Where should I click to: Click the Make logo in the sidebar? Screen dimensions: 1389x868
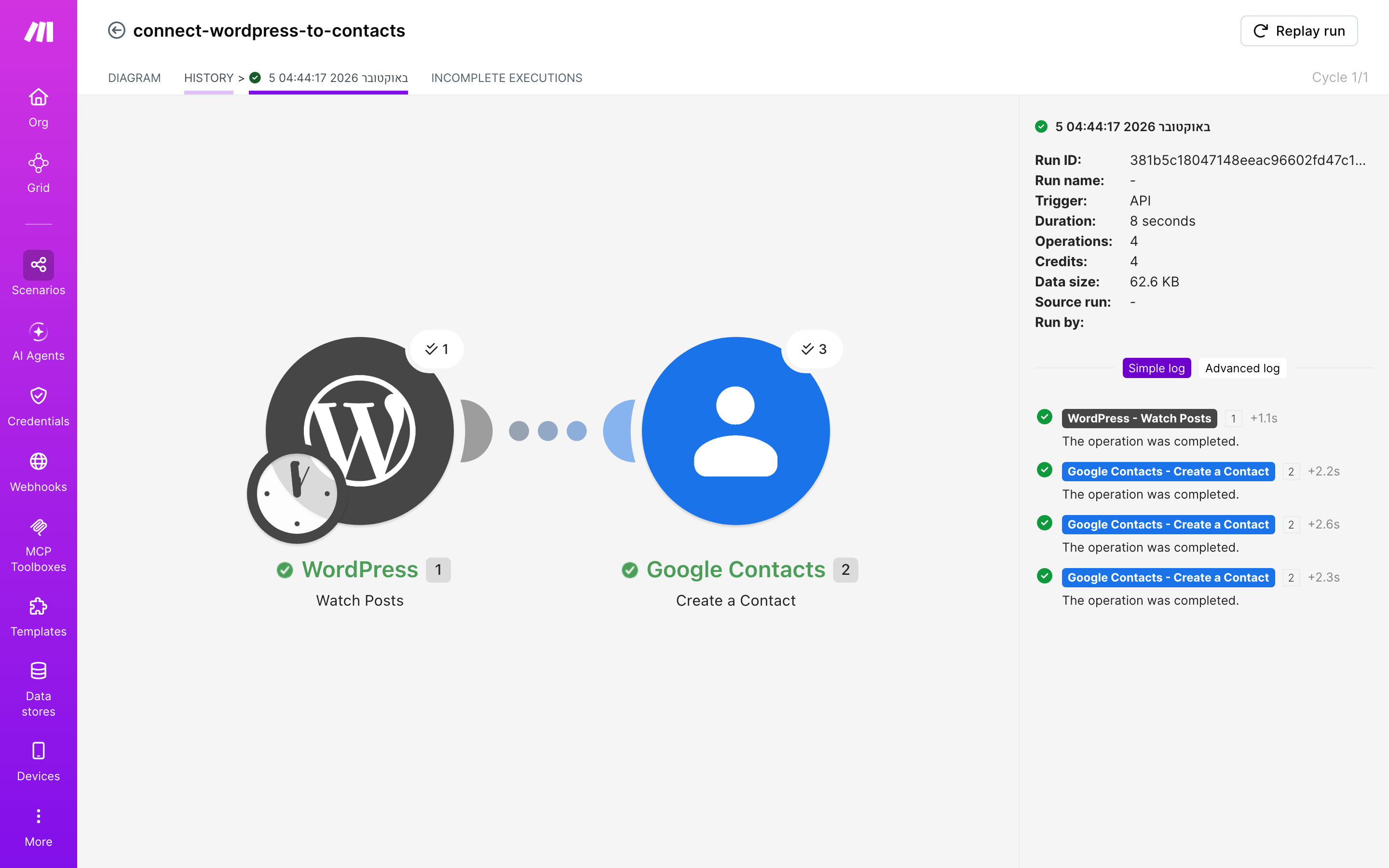[x=39, y=32]
